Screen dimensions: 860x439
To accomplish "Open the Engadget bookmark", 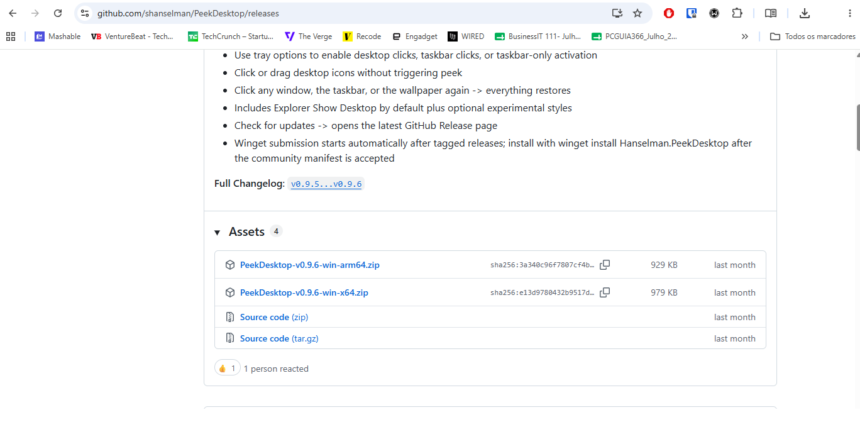I will click(415, 36).
